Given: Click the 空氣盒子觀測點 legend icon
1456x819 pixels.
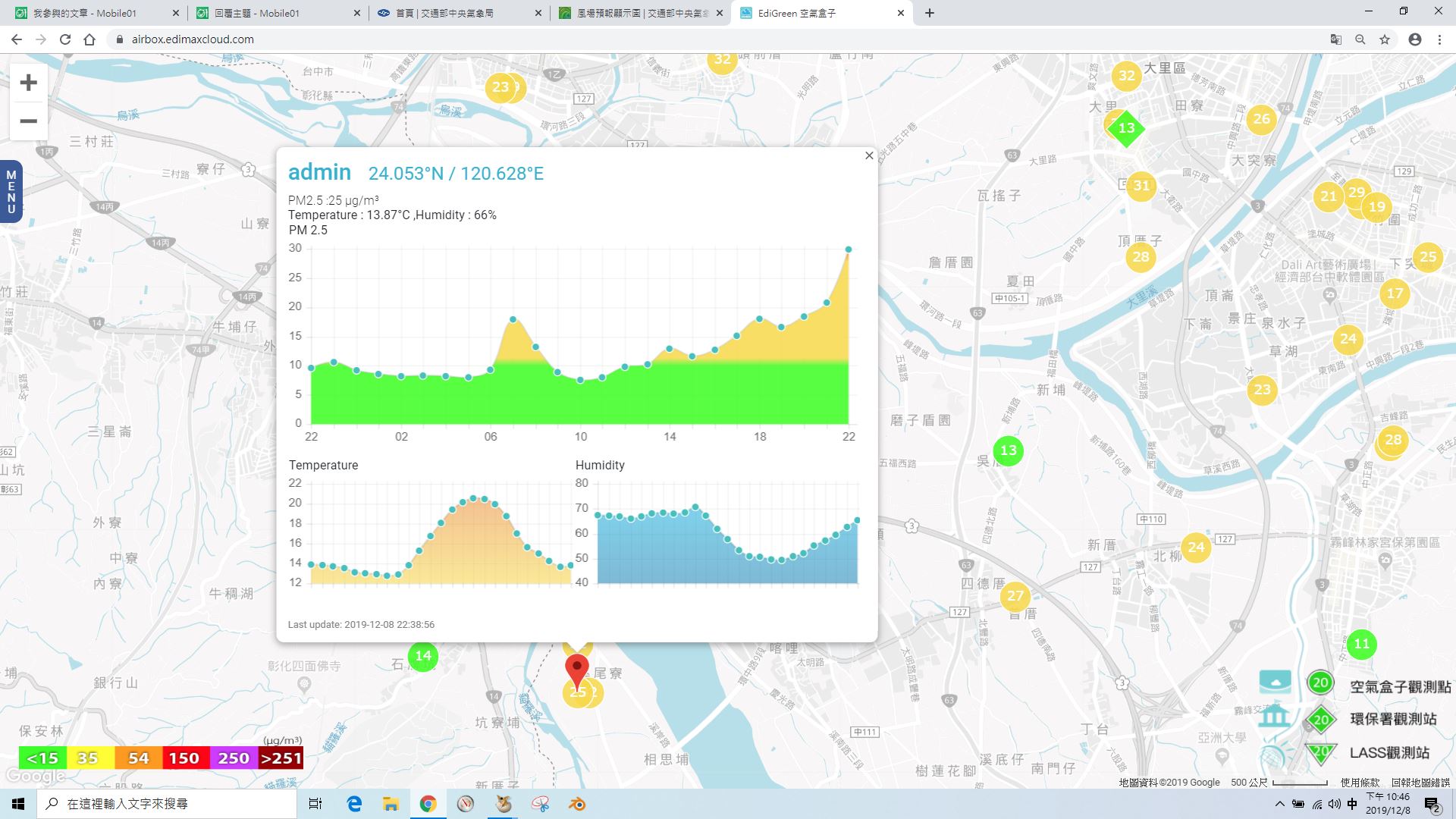Looking at the screenshot, I should (x=1320, y=682).
